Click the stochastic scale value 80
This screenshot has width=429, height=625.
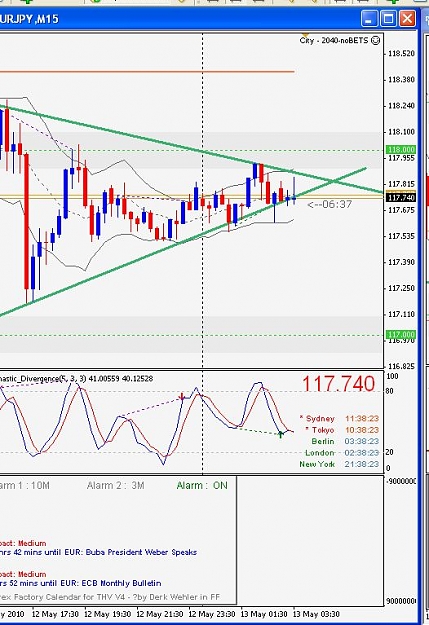(x=390, y=391)
